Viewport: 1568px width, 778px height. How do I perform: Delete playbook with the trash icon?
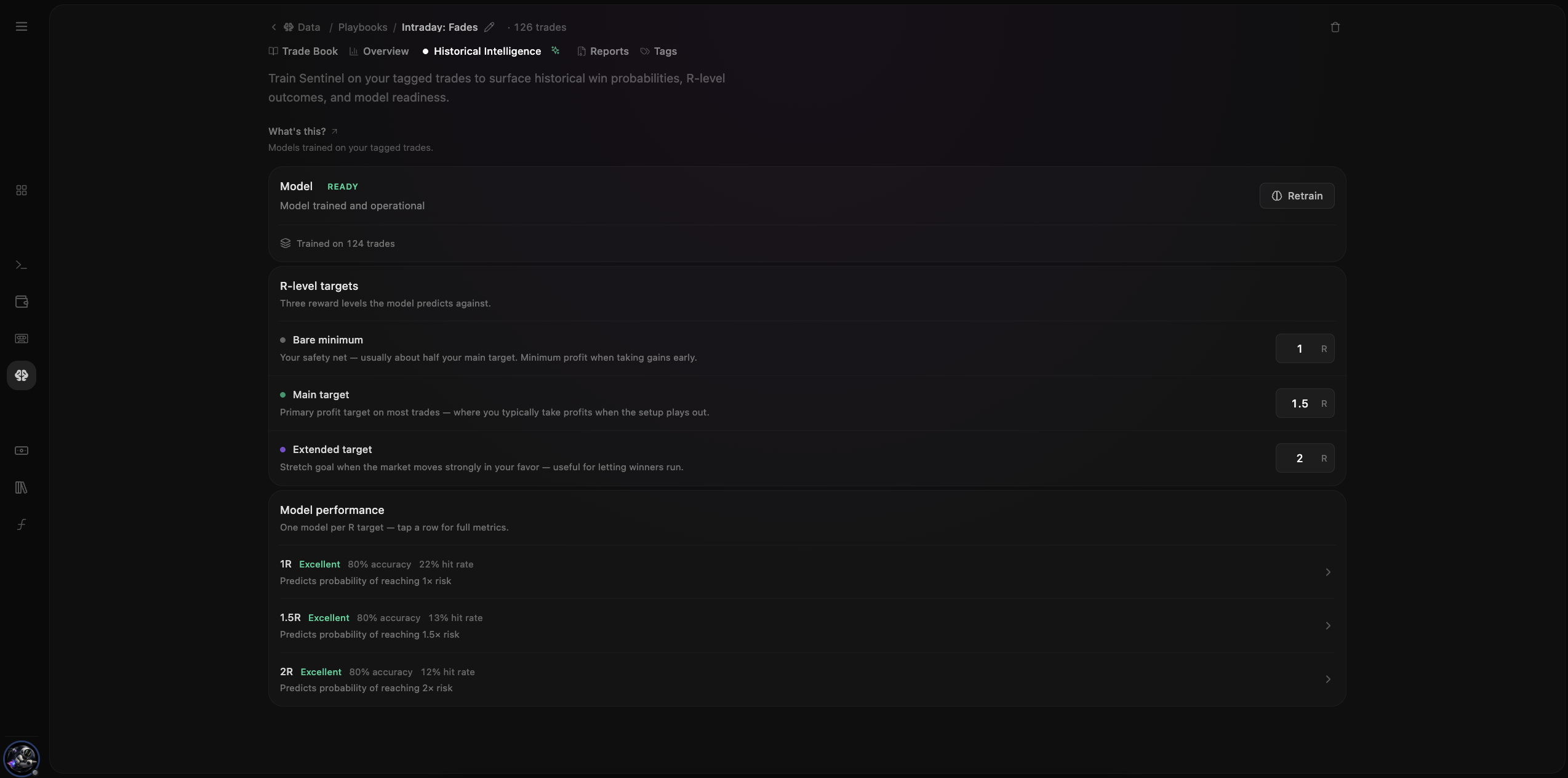coord(1335,27)
